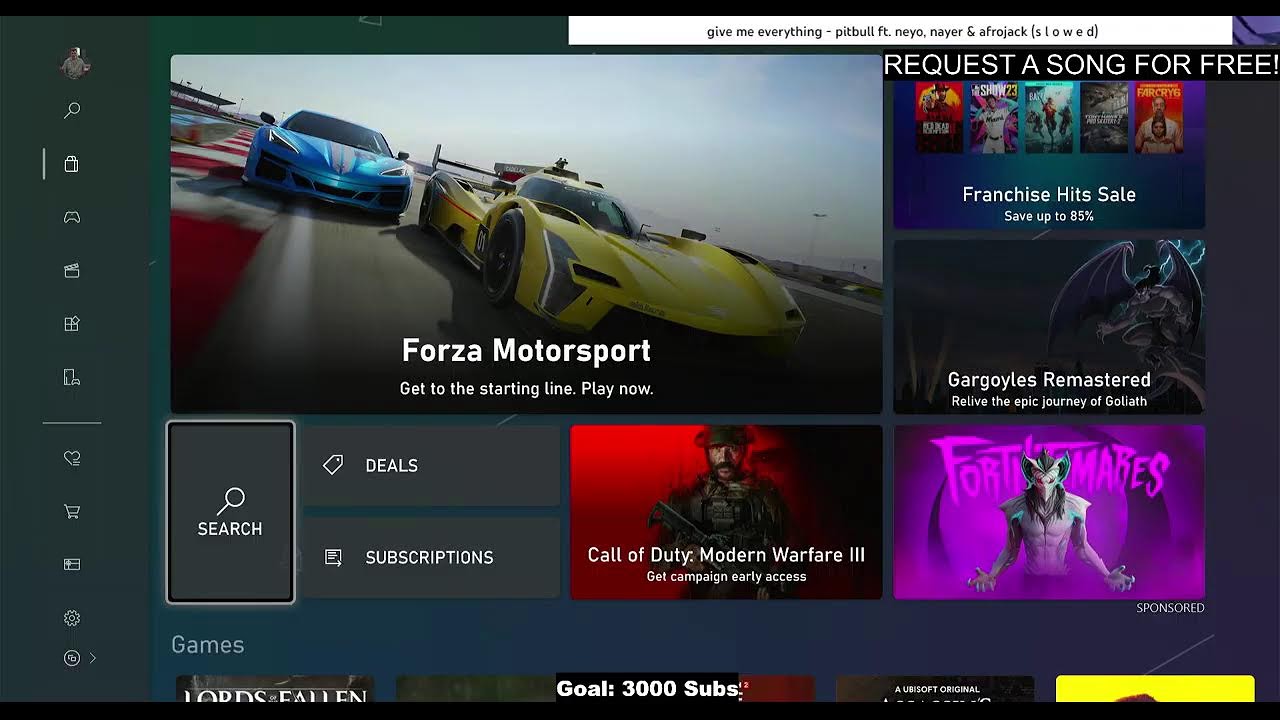Open the Wish list heart icon
1280x720 pixels.
72,458
